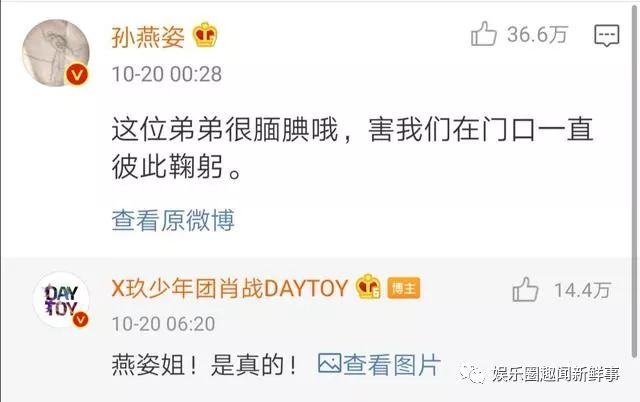This screenshot has height=402, width=640.
Task: Like 孙燕姿's comment with thumbs-up icon
Action: [484, 34]
